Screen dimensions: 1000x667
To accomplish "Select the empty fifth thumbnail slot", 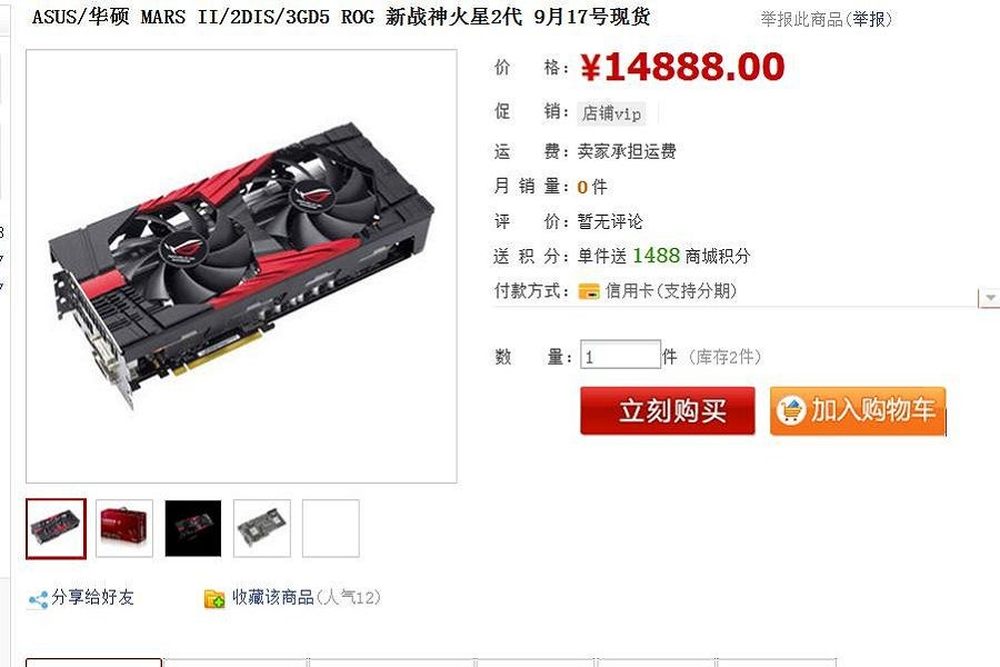I will click(331, 528).
